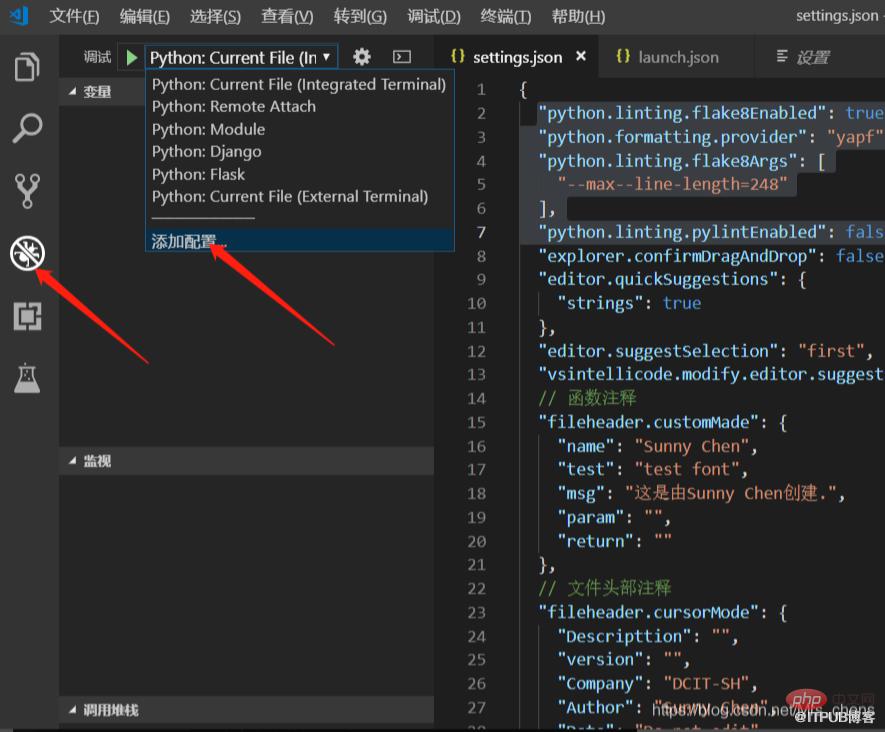885x732 pixels.
Task: Open the 转到(G) menu
Action: click(360, 16)
